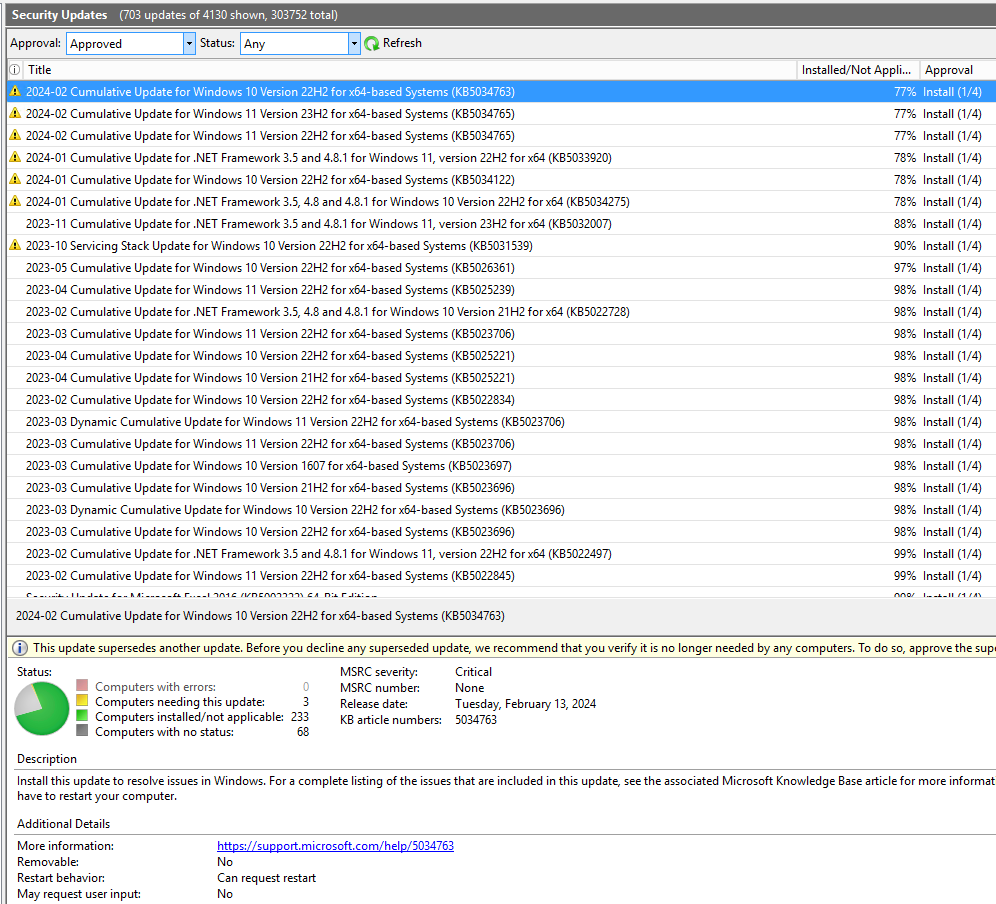This screenshot has width=996, height=904.
Task: Click 88% value on KB5032007 row
Action: (905, 224)
